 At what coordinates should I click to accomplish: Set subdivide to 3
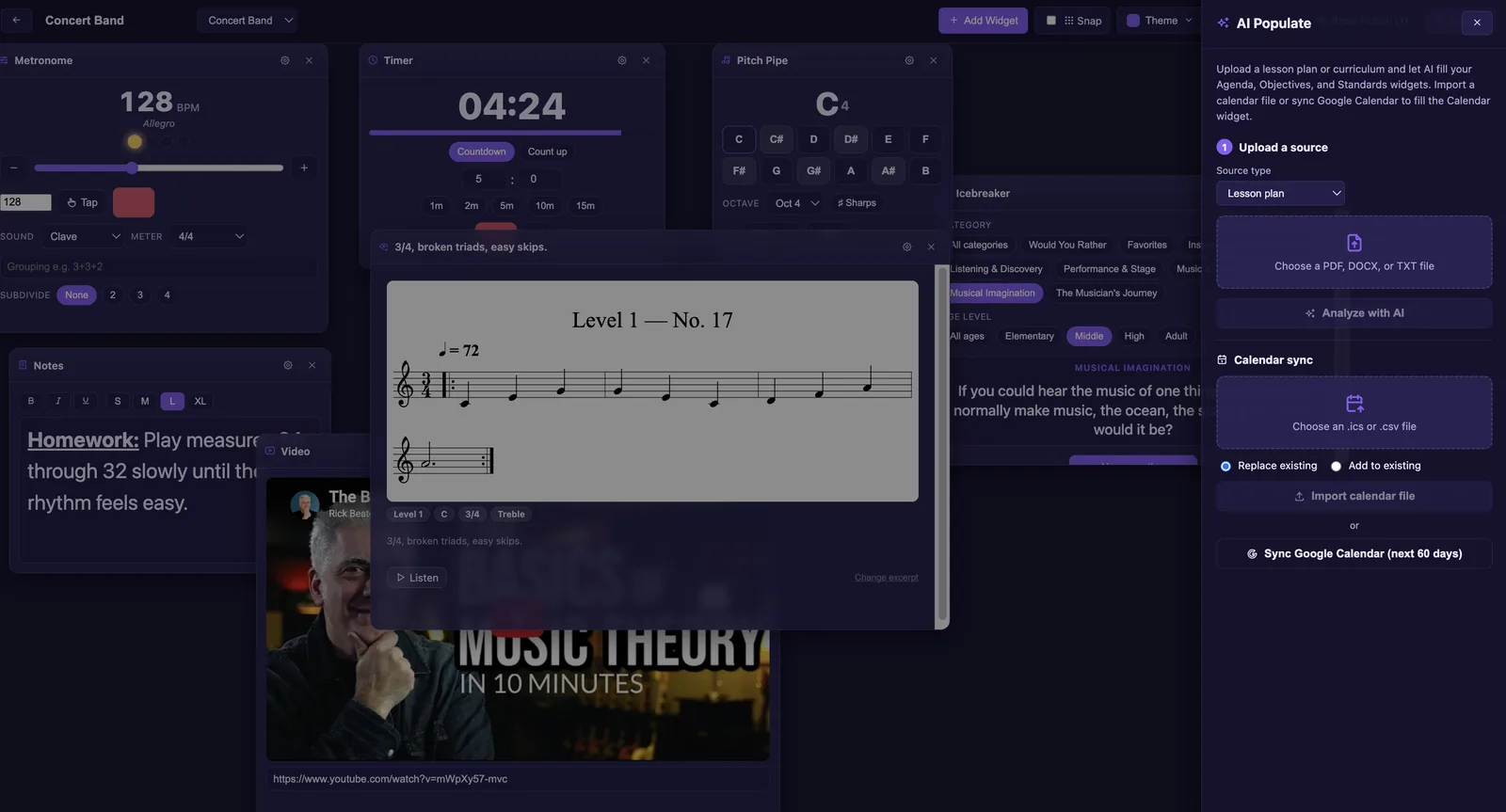tap(140, 295)
